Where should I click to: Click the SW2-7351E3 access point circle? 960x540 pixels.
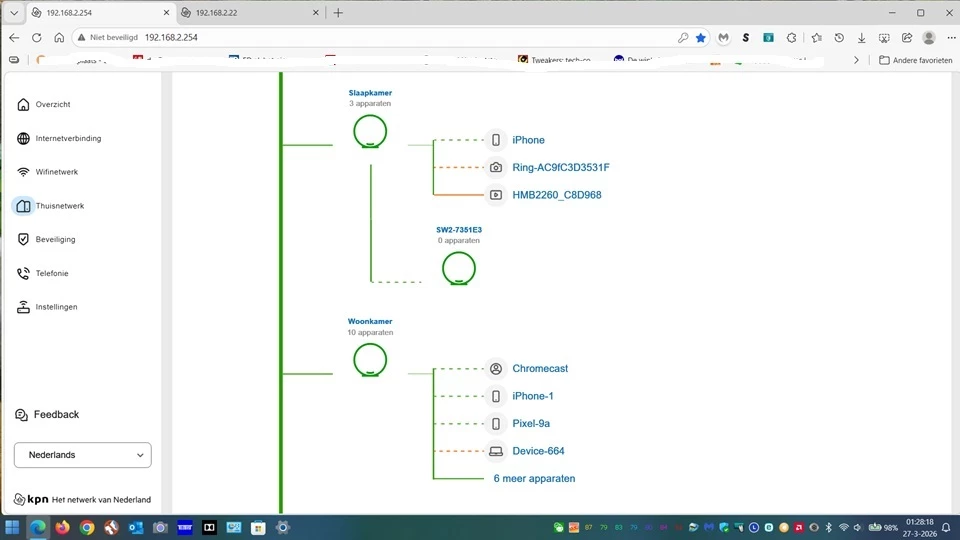pos(459,269)
